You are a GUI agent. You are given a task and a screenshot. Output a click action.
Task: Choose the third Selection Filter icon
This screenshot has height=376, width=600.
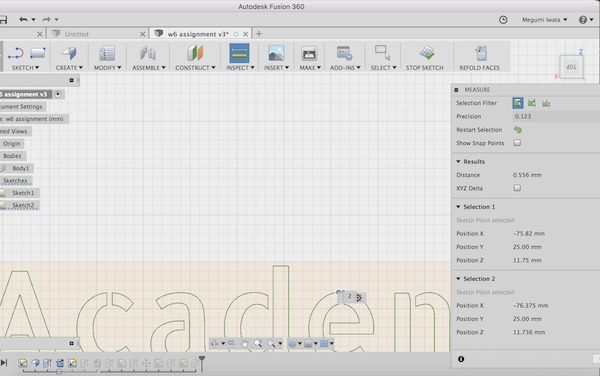point(546,103)
